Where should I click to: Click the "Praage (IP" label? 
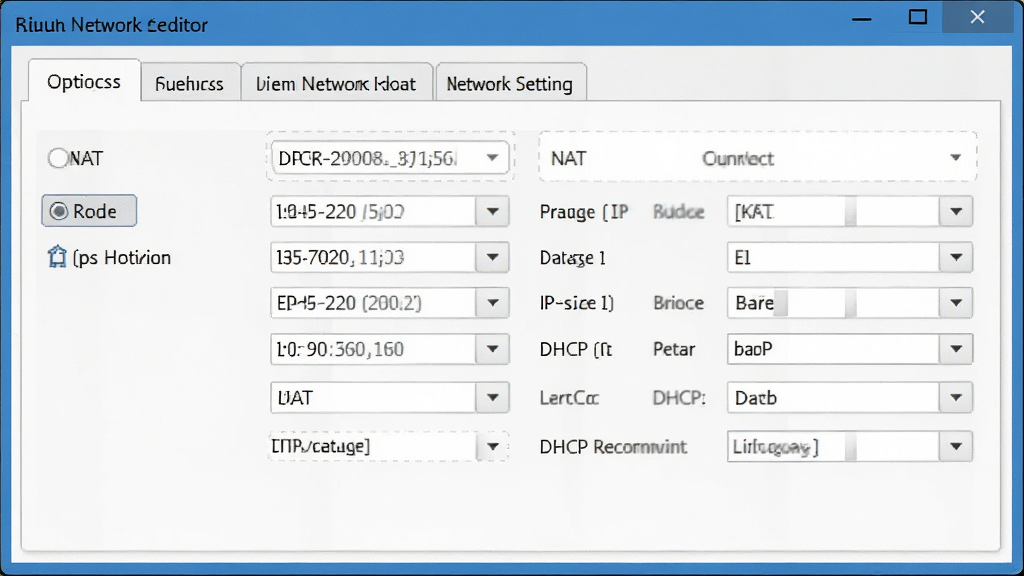[584, 212]
